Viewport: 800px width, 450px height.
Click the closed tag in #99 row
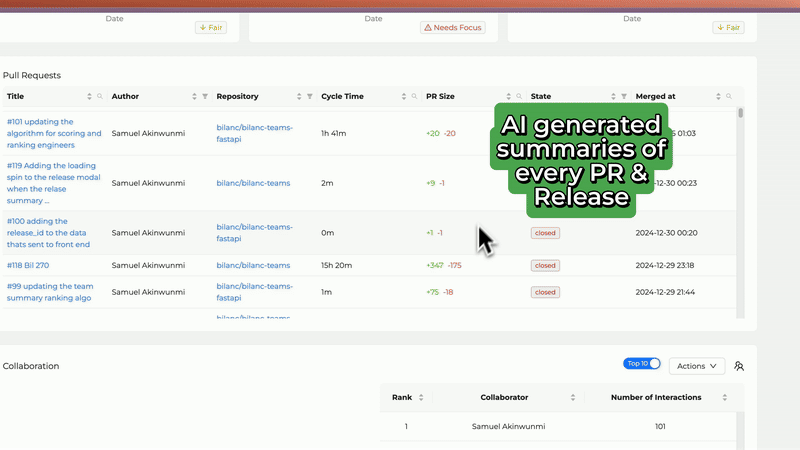[x=545, y=292]
